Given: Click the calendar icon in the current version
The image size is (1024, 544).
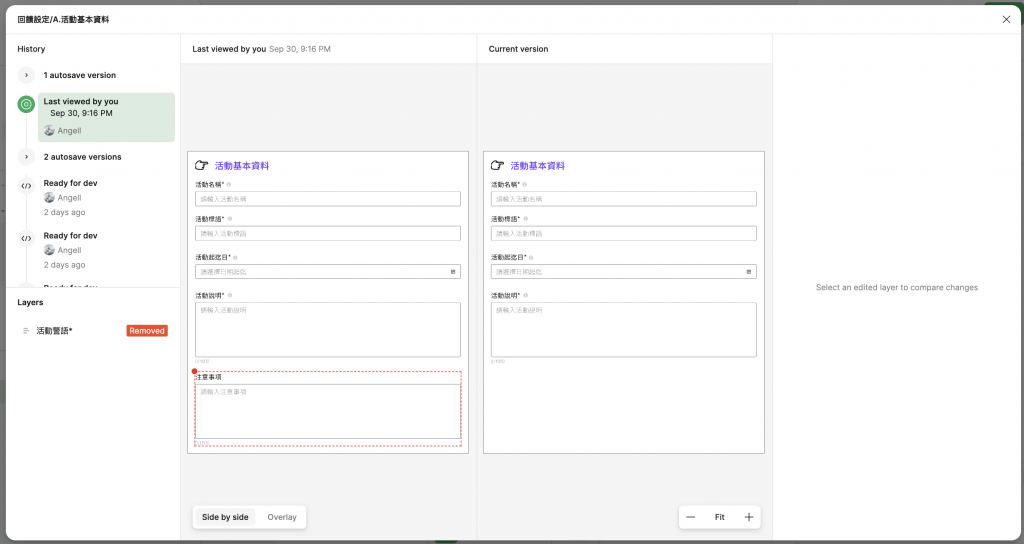Looking at the screenshot, I should point(749,272).
